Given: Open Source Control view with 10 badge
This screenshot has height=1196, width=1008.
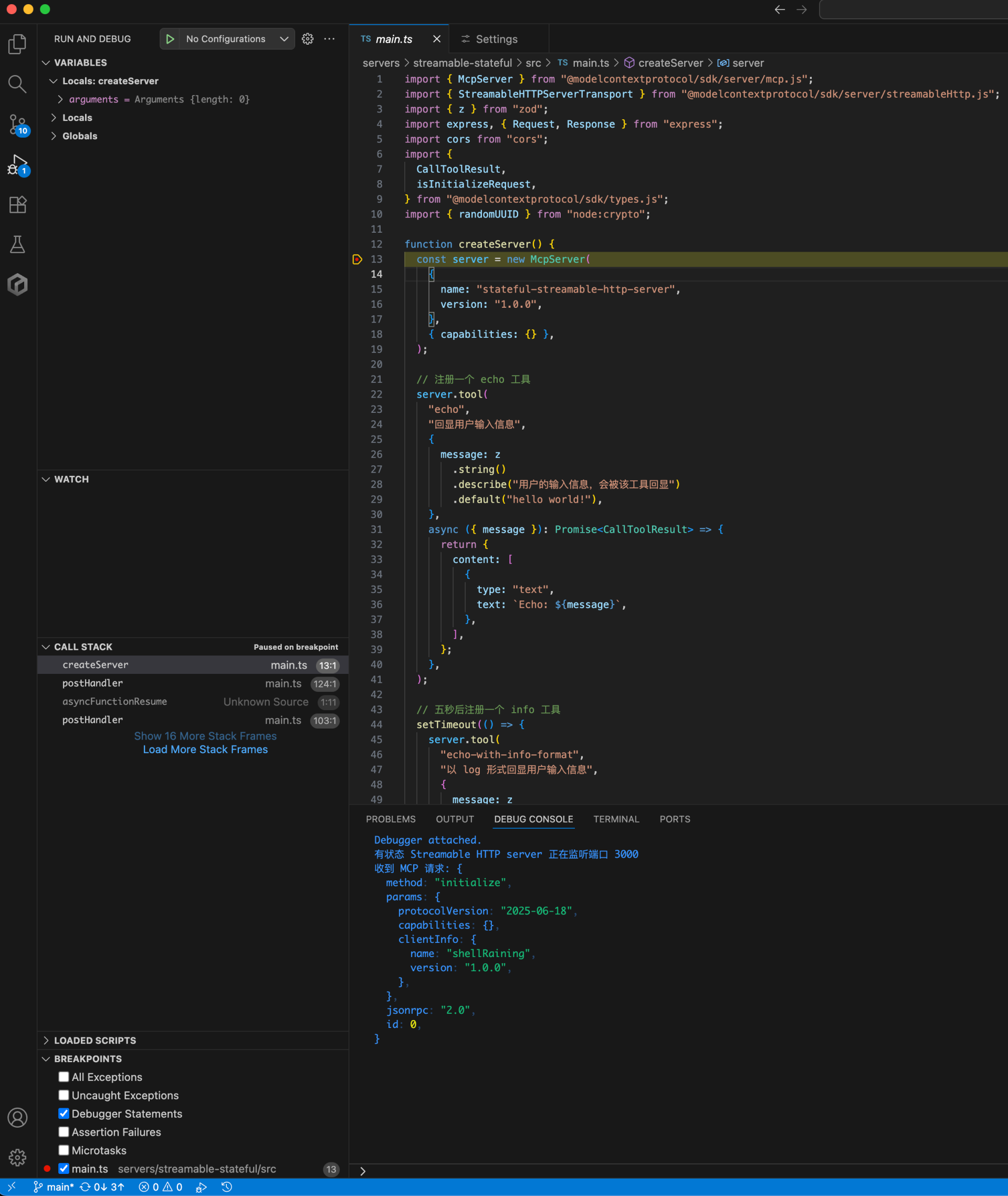Looking at the screenshot, I should point(17,124).
